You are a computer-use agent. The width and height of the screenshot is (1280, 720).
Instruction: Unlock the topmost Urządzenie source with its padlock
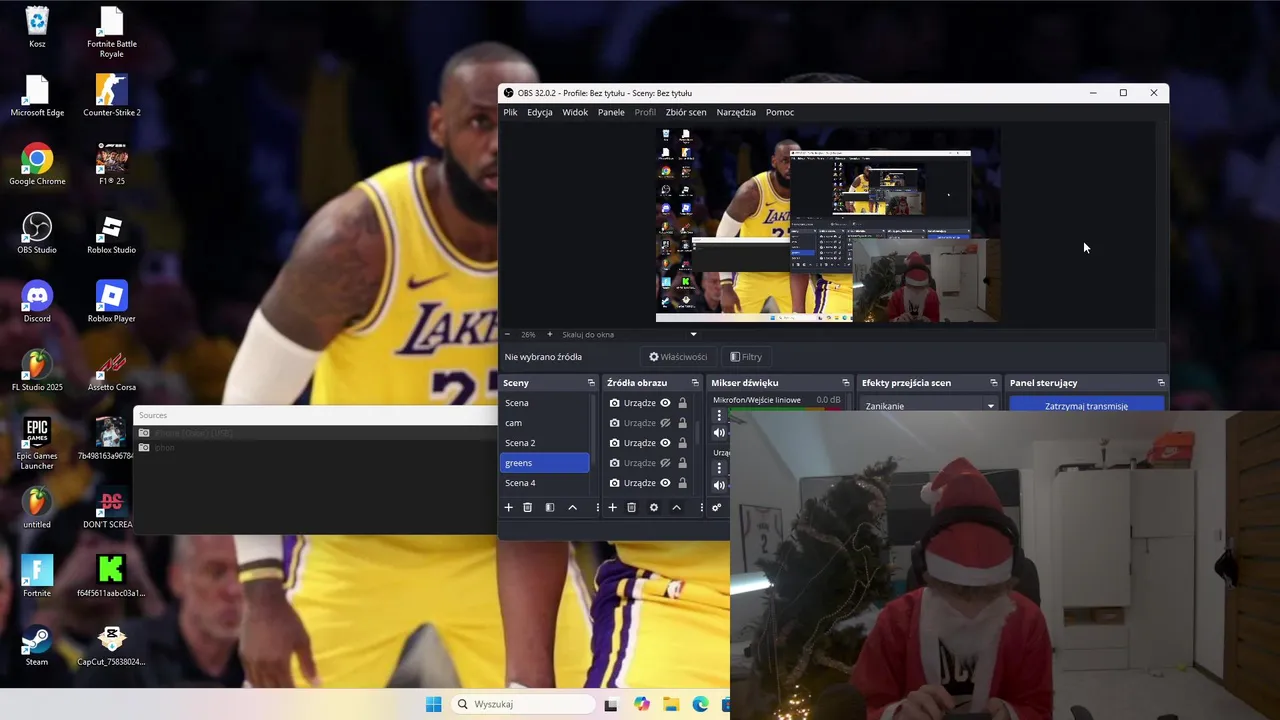tap(682, 403)
